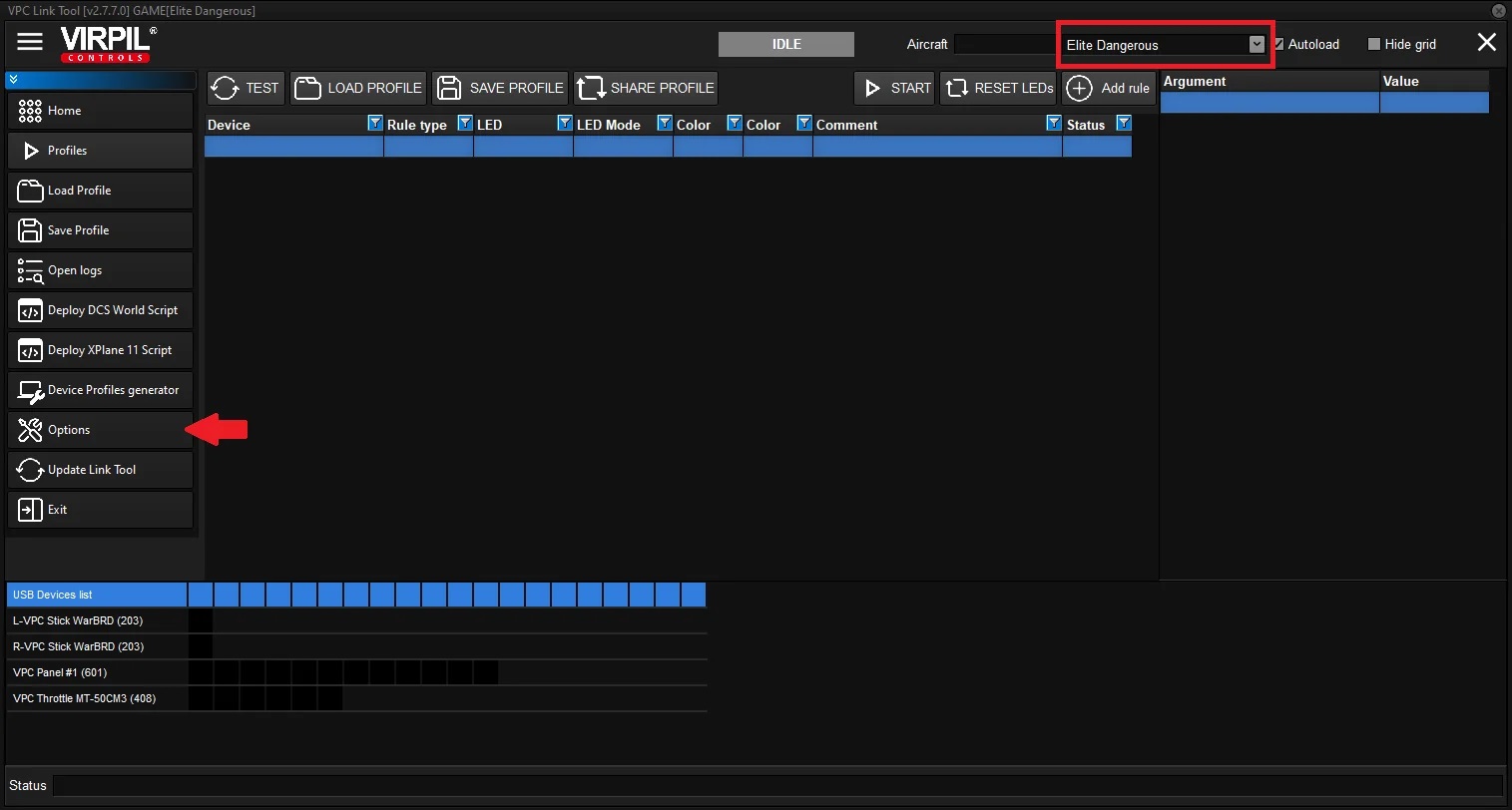This screenshot has height=810, width=1512.
Task: Open logs from the sidebar
Action: [x=100, y=270]
